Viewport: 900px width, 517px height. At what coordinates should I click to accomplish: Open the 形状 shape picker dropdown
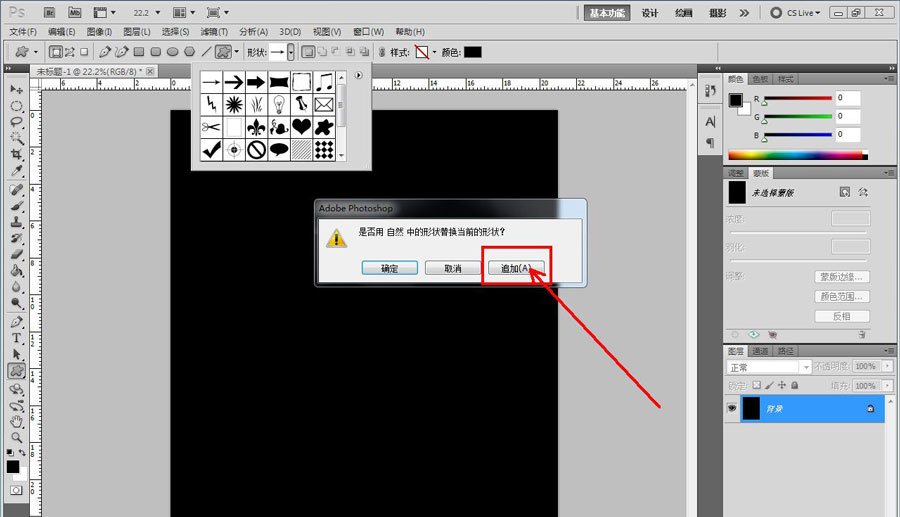290,51
